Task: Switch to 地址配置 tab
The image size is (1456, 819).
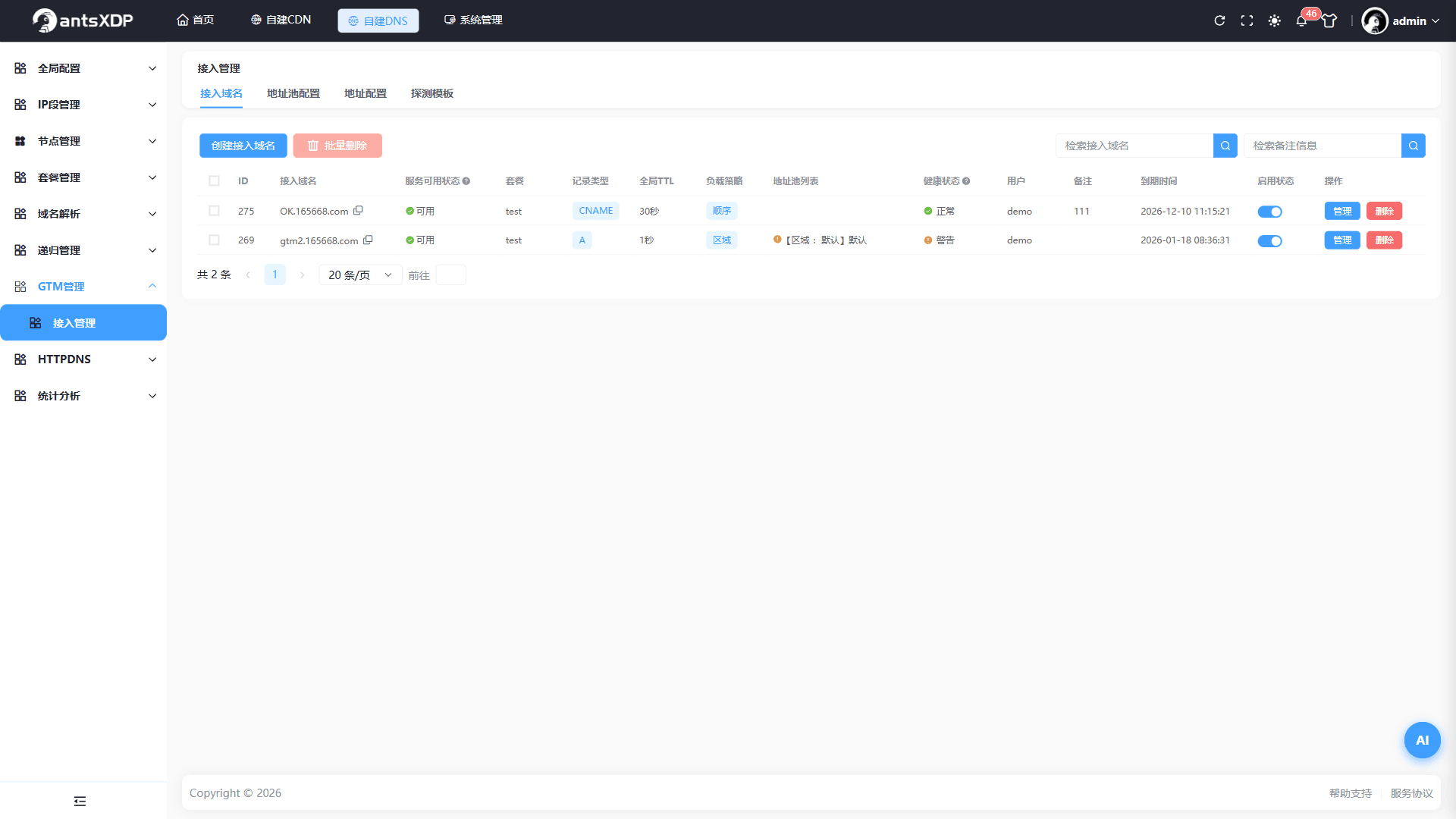Action: click(x=366, y=93)
